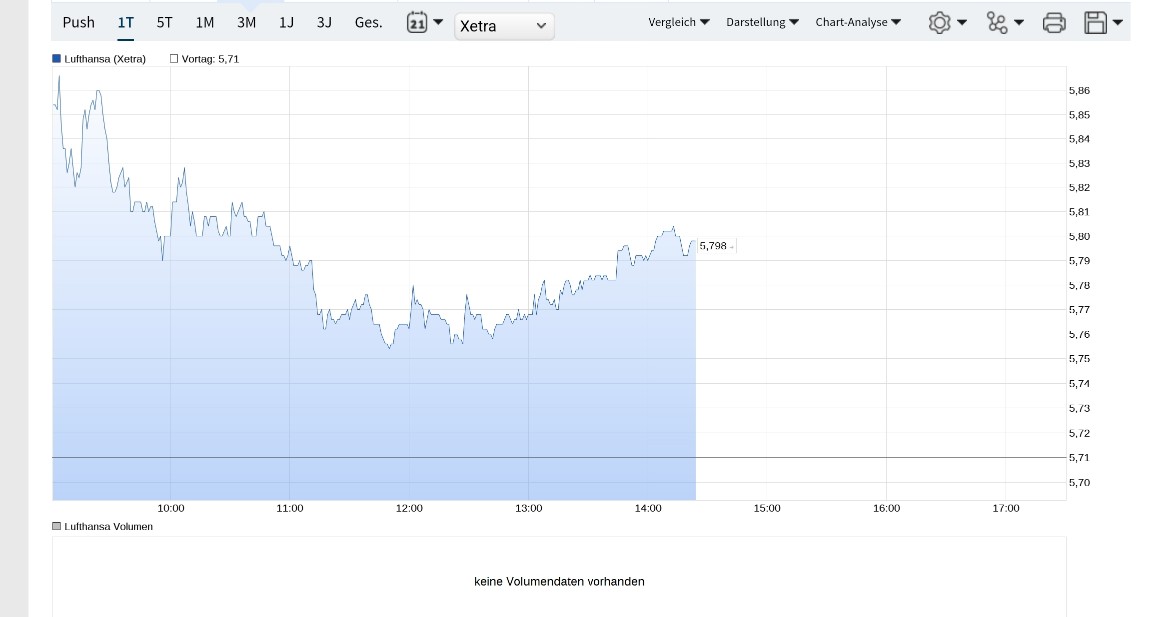The width and height of the screenshot is (1150, 617).
Task: Switch chart to 3M period
Action: 246,22
